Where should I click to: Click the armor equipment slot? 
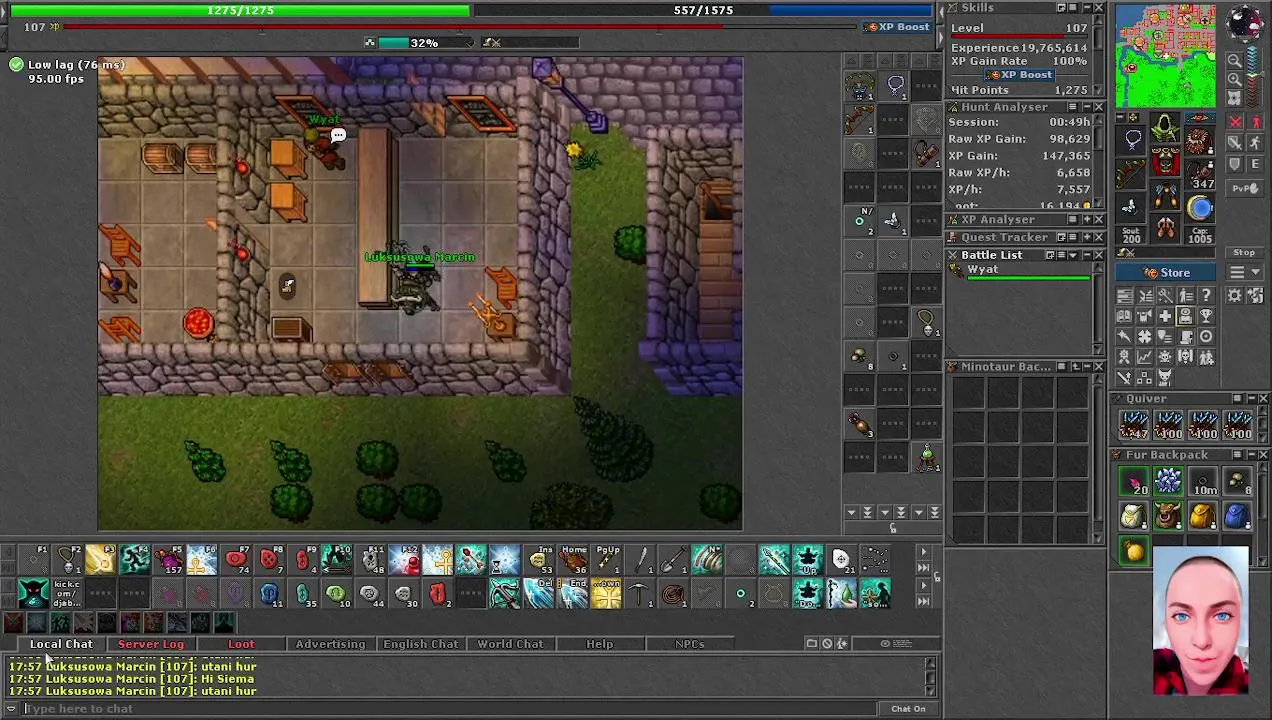click(1165, 161)
